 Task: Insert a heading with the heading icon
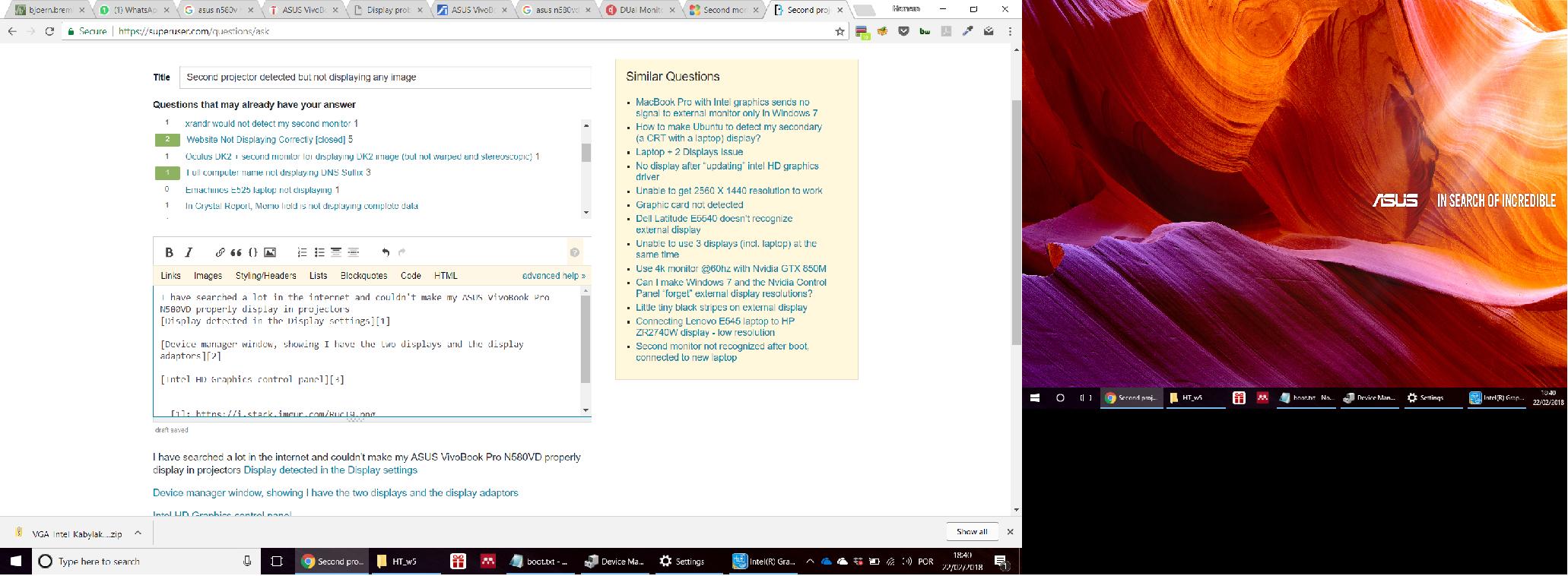click(336, 252)
